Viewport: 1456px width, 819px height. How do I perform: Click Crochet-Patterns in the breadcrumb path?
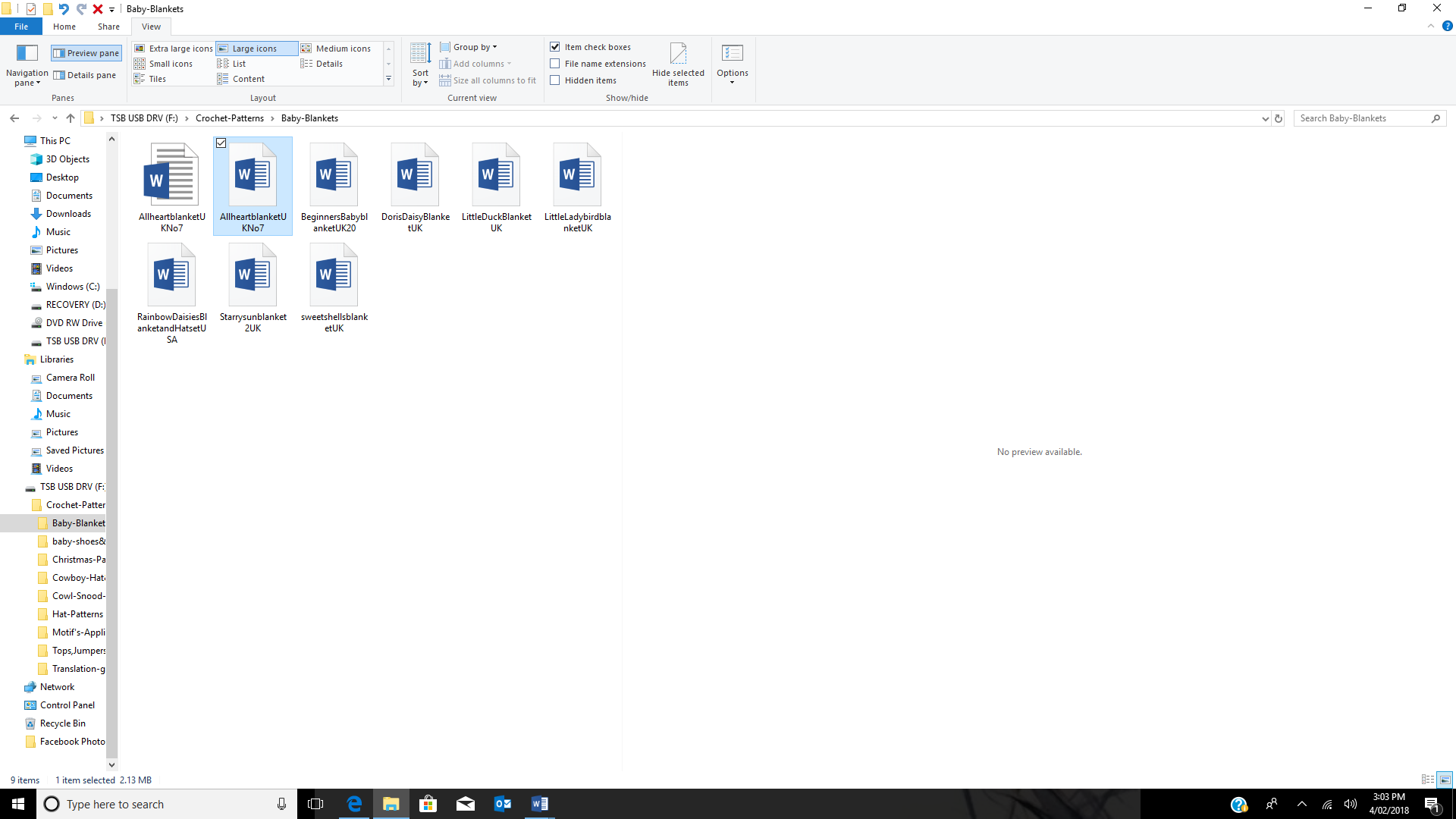(230, 118)
